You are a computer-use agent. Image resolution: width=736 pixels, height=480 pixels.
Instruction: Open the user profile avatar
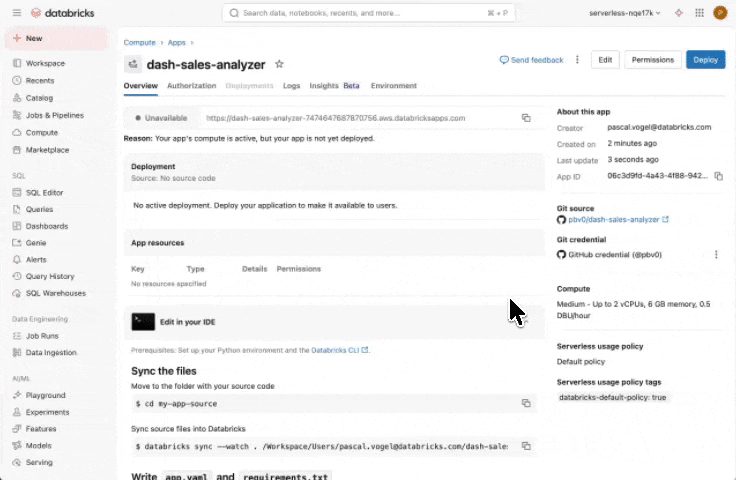[720, 13]
